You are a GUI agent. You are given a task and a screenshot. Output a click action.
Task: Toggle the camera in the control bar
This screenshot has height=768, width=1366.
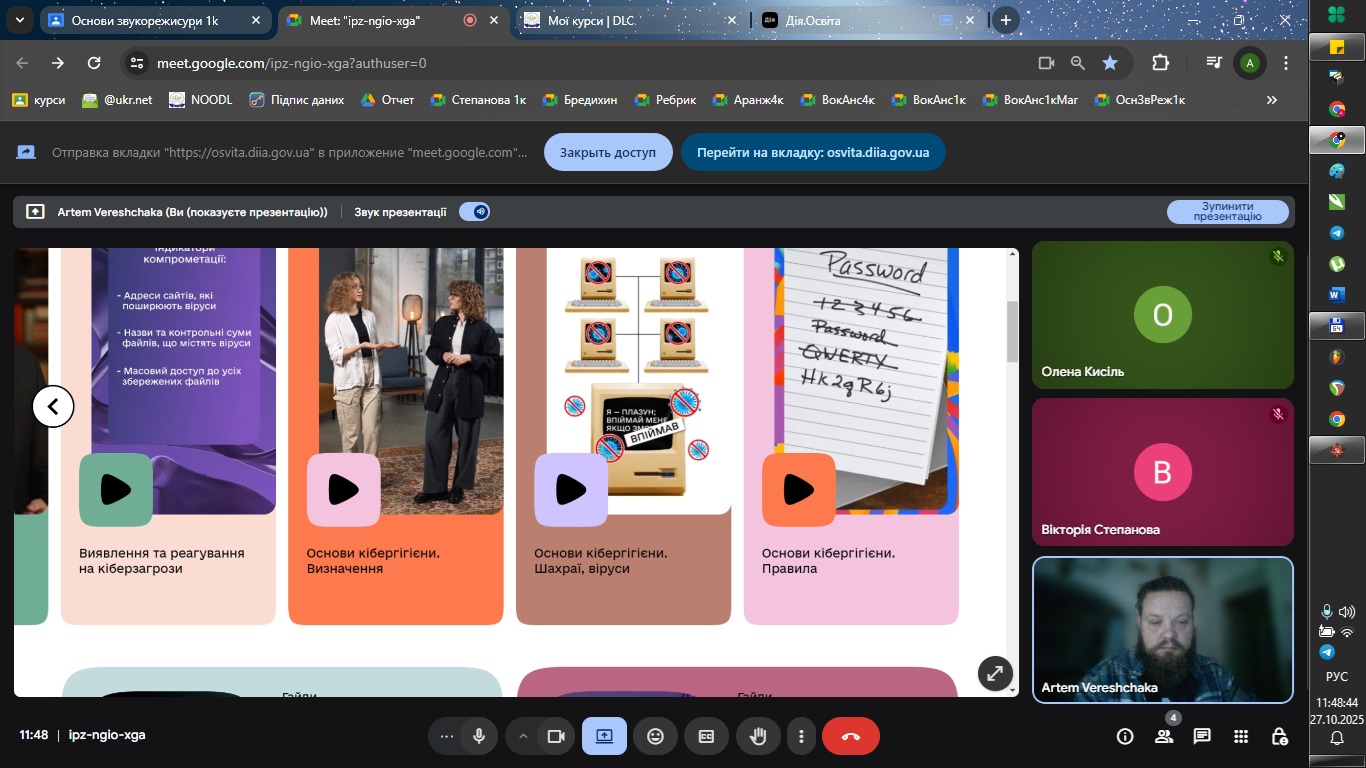coord(556,736)
